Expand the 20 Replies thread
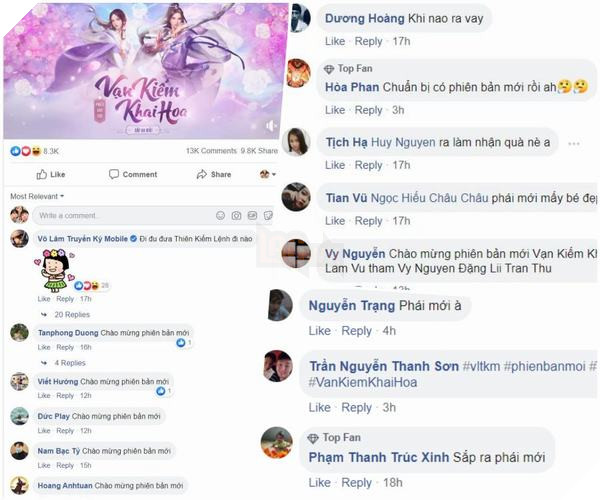The image size is (600, 500). pyautogui.click(x=72, y=314)
